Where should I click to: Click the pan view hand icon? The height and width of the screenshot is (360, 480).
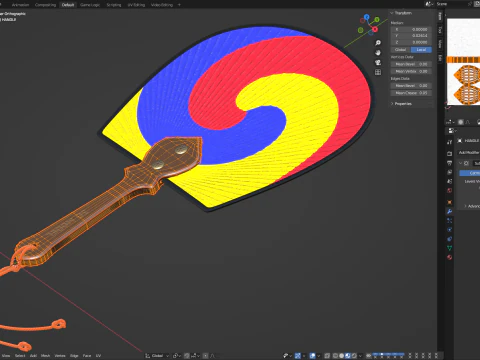(378, 53)
